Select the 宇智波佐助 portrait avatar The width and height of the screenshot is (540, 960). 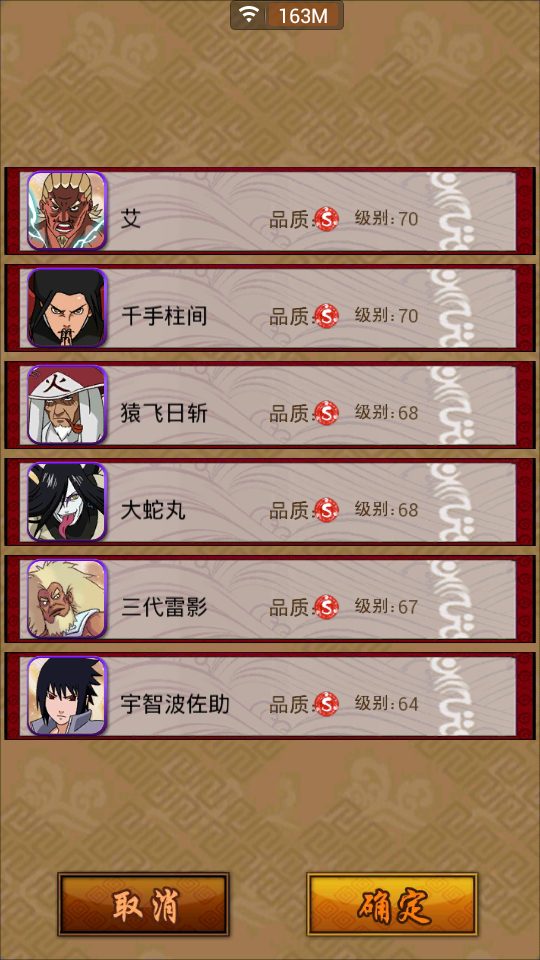[x=67, y=696]
